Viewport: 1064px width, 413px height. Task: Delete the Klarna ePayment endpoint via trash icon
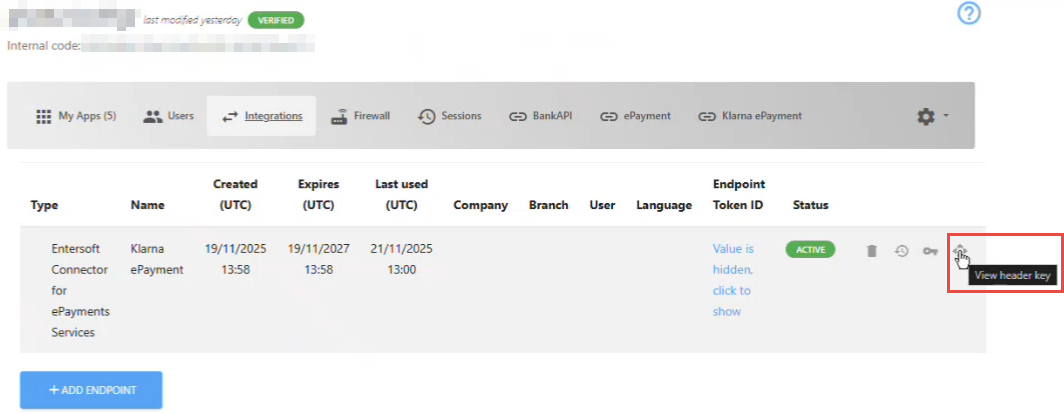point(872,251)
